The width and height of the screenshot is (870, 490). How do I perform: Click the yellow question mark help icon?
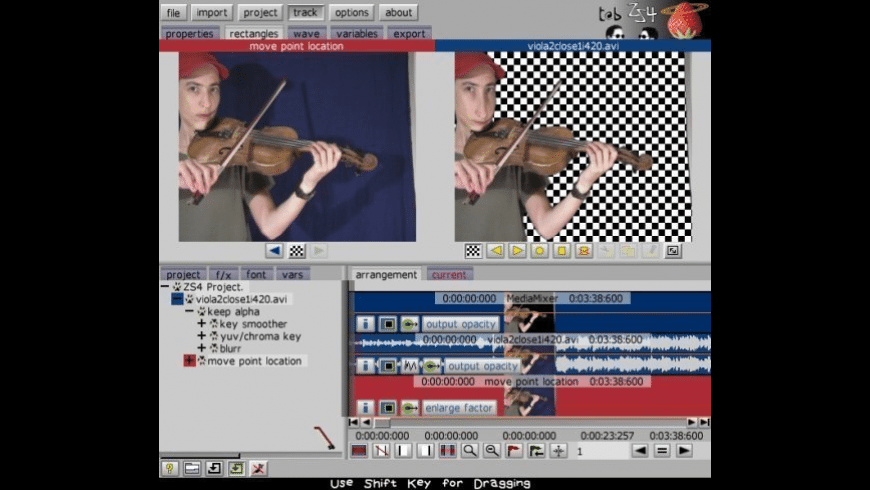pyautogui.click(x=170, y=468)
